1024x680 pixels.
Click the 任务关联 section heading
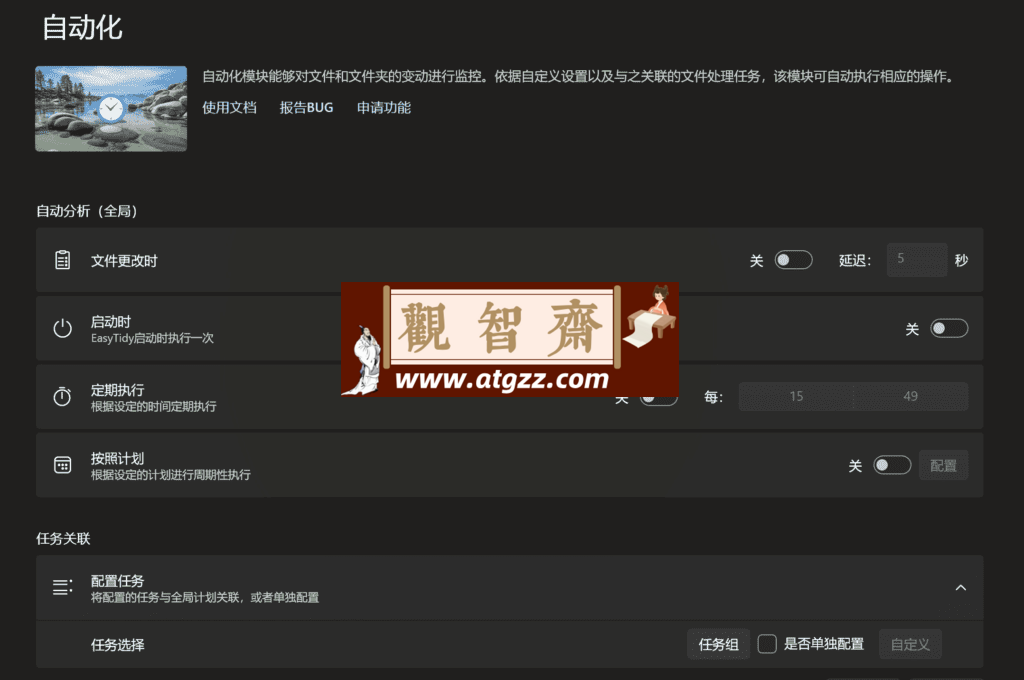(x=63, y=538)
